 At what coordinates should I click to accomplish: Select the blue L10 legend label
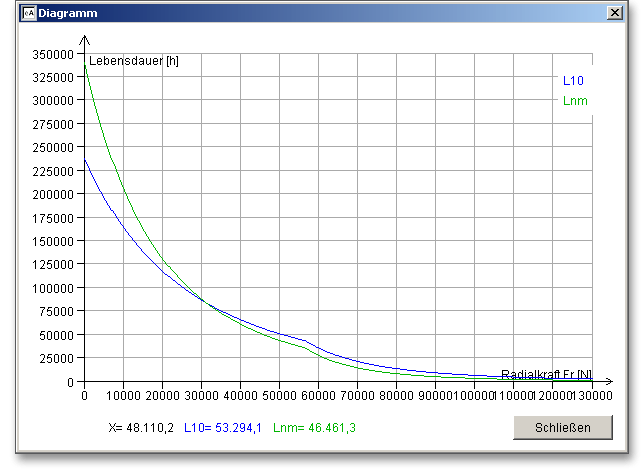click(573, 80)
